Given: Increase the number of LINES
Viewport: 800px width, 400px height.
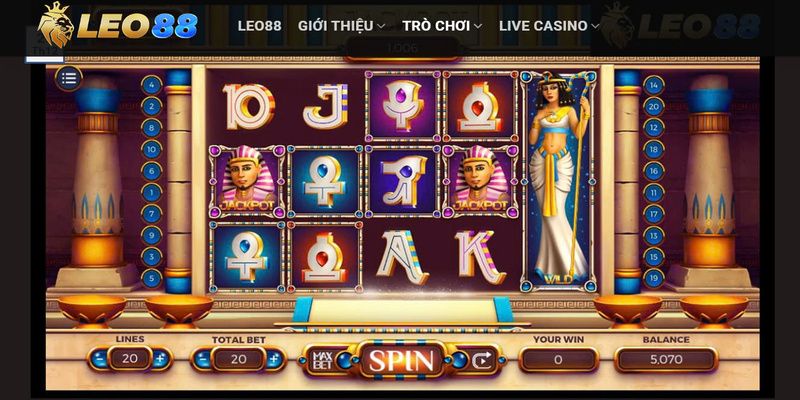Looking at the screenshot, I should 160,359.
